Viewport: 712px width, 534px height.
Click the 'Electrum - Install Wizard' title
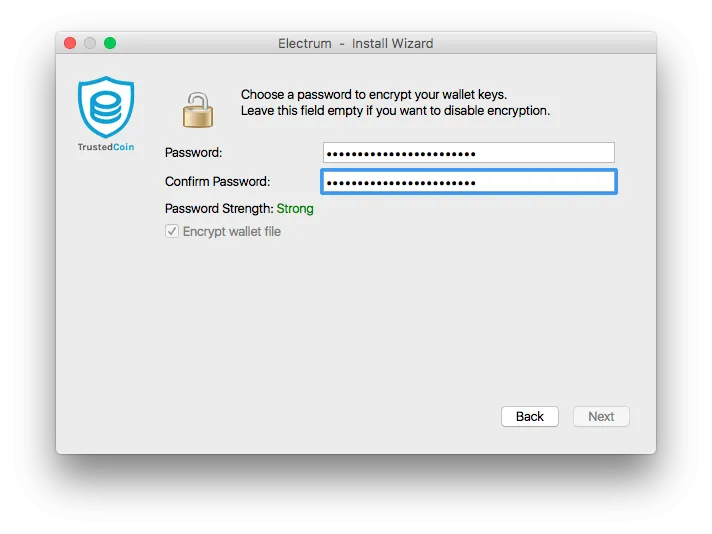coord(356,44)
